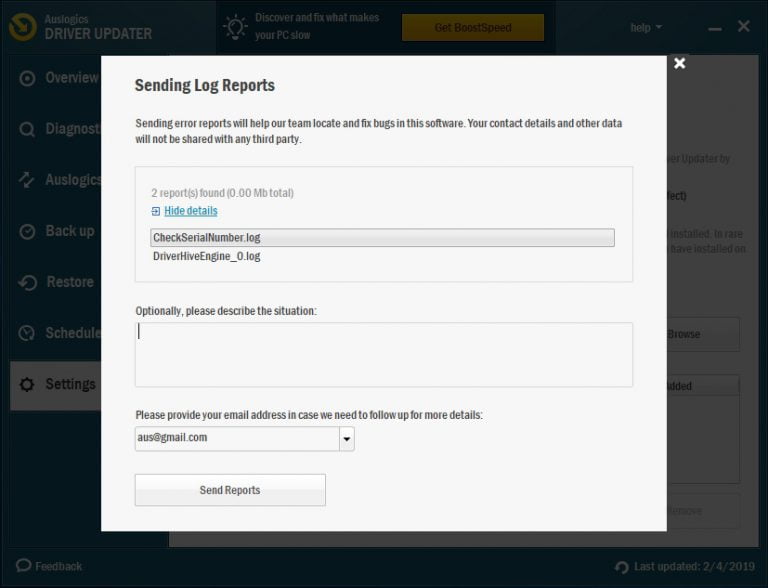768x588 pixels.
Task: Click the lightbulb icon in header
Action: click(235, 27)
